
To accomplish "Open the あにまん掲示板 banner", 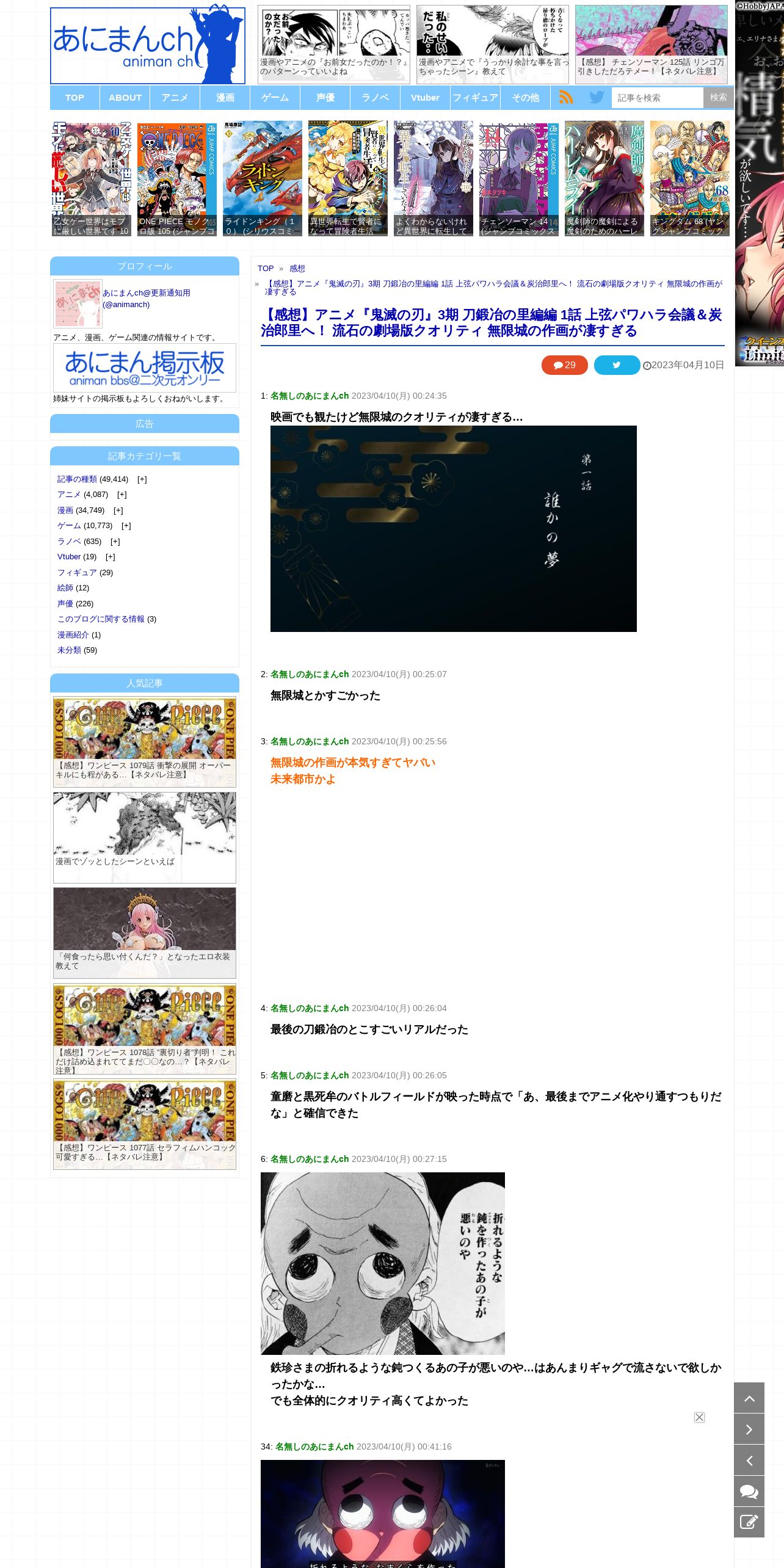I will coord(145,368).
